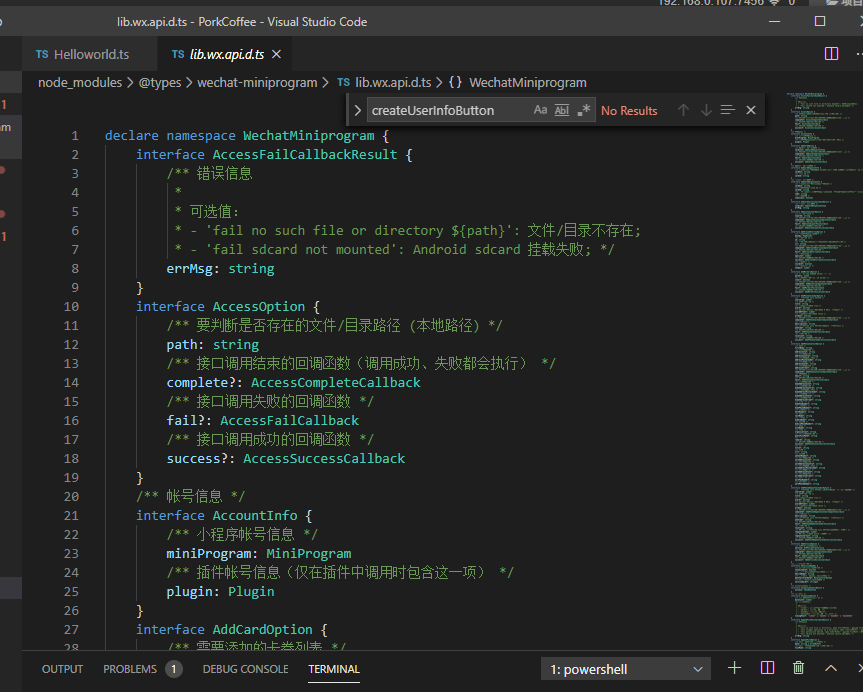Create a new terminal with plus icon
This screenshot has width=863, height=692.
coord(734,668)
